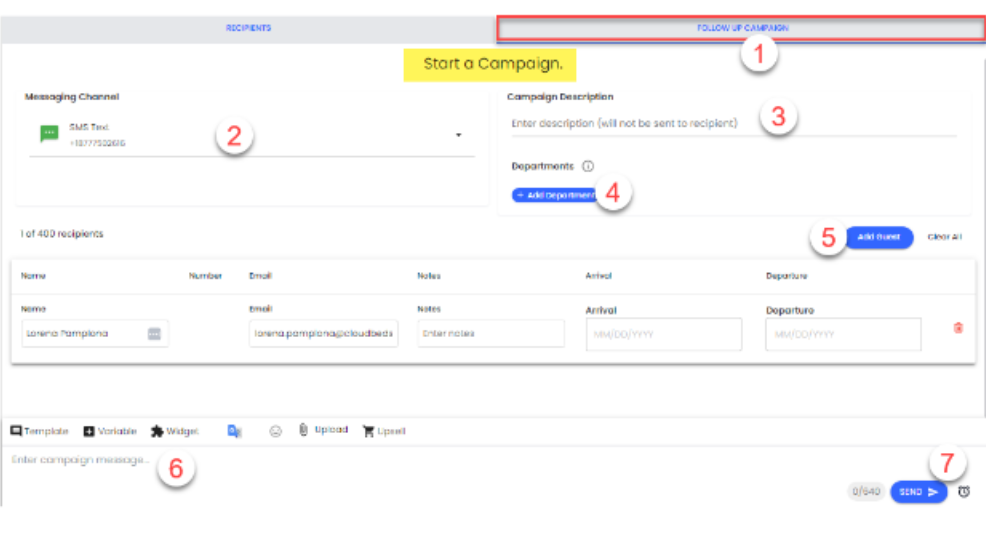Open the Upsell cart option
Image resolution: width=986 pixels, height=534 pixels.
384,431
